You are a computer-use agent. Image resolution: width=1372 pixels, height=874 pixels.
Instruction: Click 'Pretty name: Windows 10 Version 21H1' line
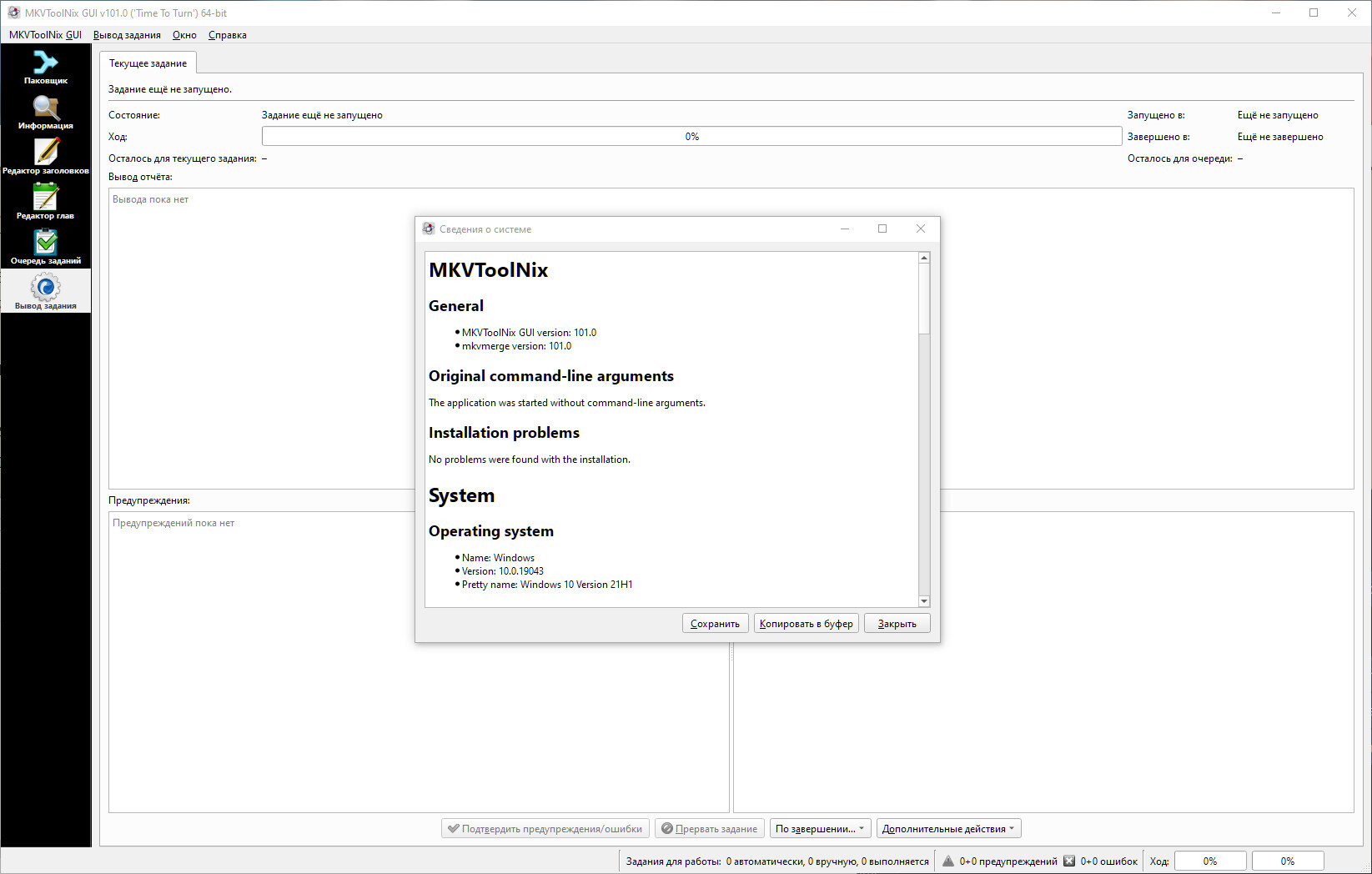point(547,585)
